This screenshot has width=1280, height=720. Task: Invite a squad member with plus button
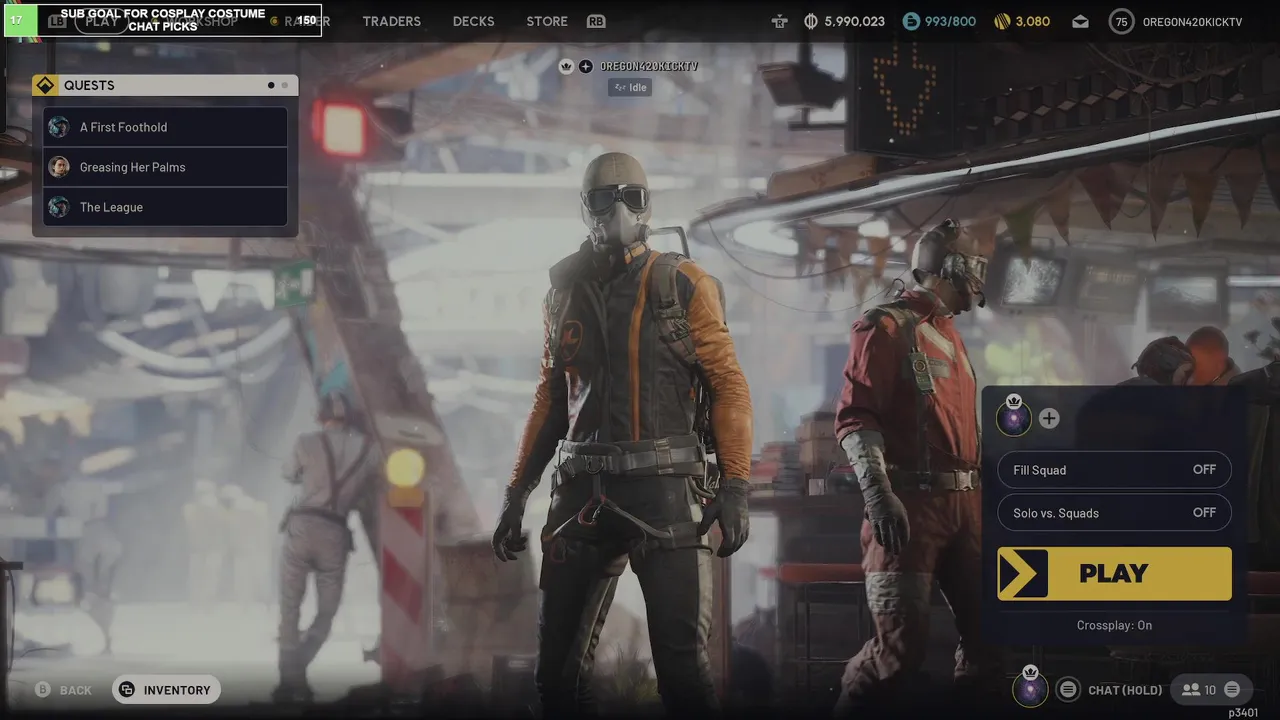click(1049, 418)
